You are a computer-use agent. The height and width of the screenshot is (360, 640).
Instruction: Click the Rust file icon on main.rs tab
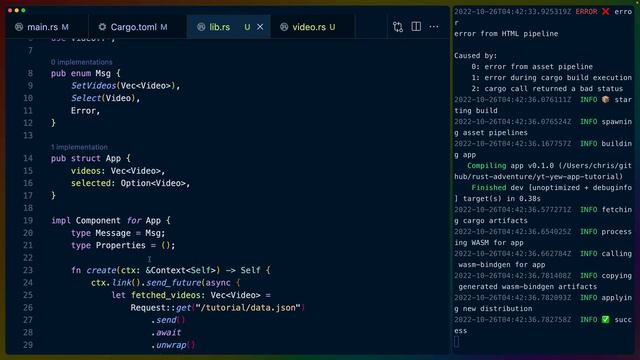click(19, 27)
